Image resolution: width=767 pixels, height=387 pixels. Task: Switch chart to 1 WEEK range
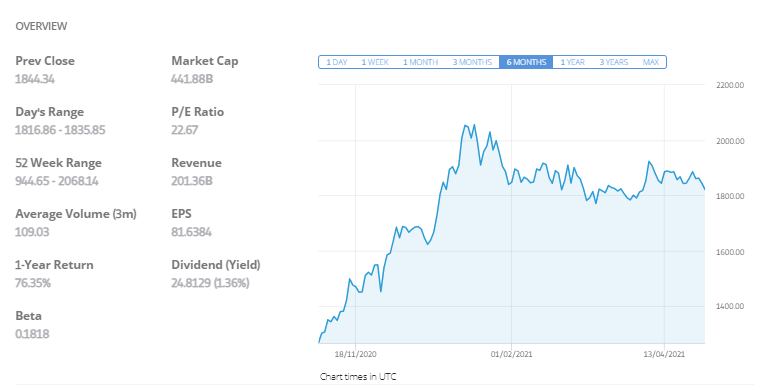tap(375, 62)
